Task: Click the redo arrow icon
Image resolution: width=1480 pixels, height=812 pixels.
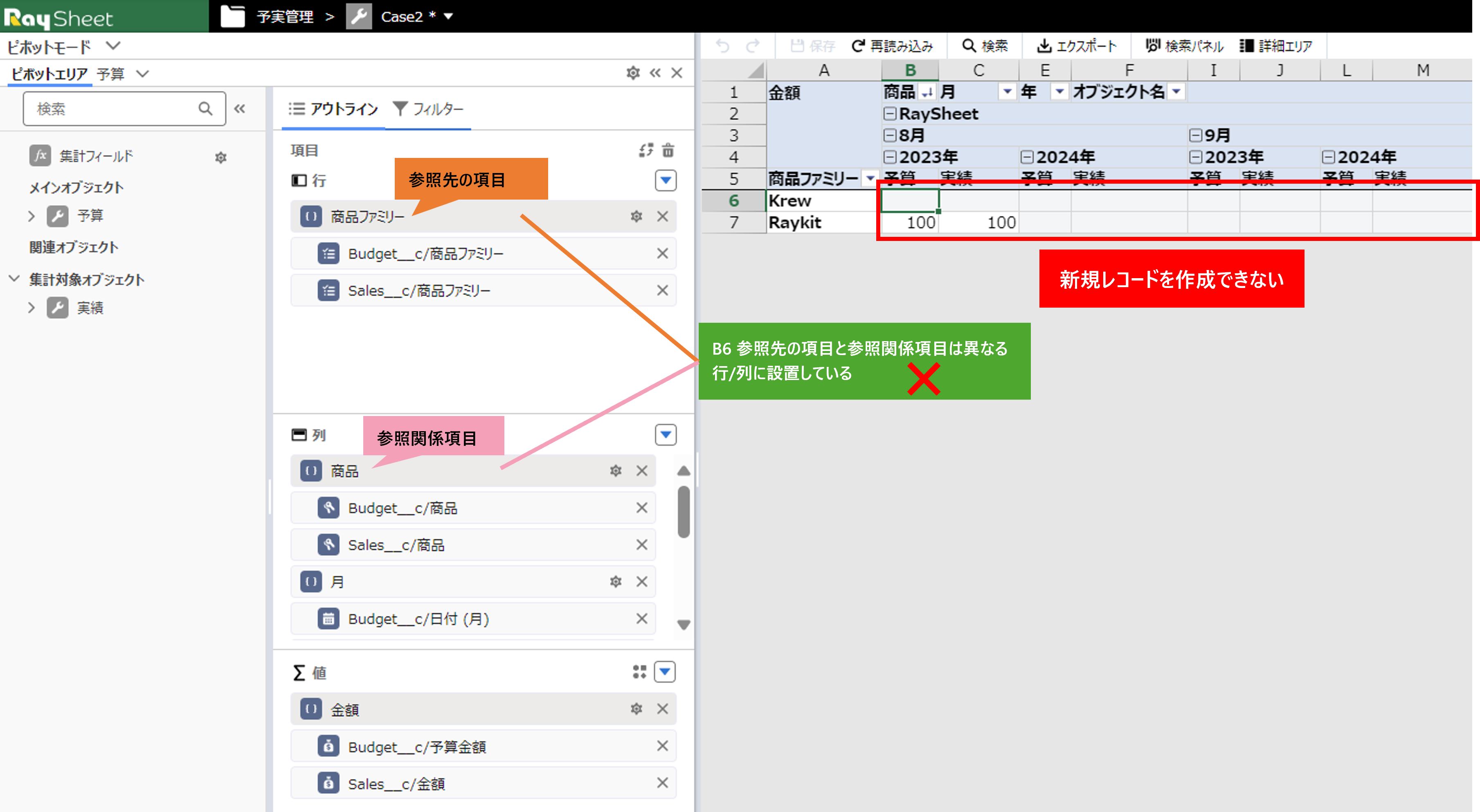Action: 753,45
